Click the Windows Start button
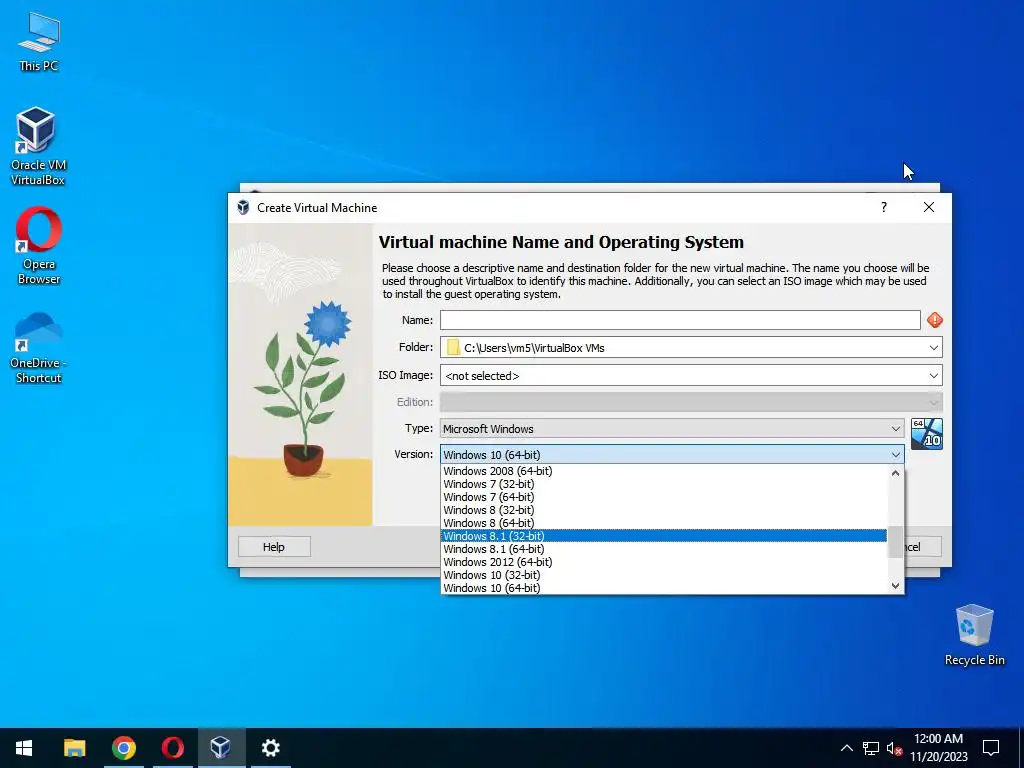Viewport: 1024px width, 768px height. [x=24, y=748]
